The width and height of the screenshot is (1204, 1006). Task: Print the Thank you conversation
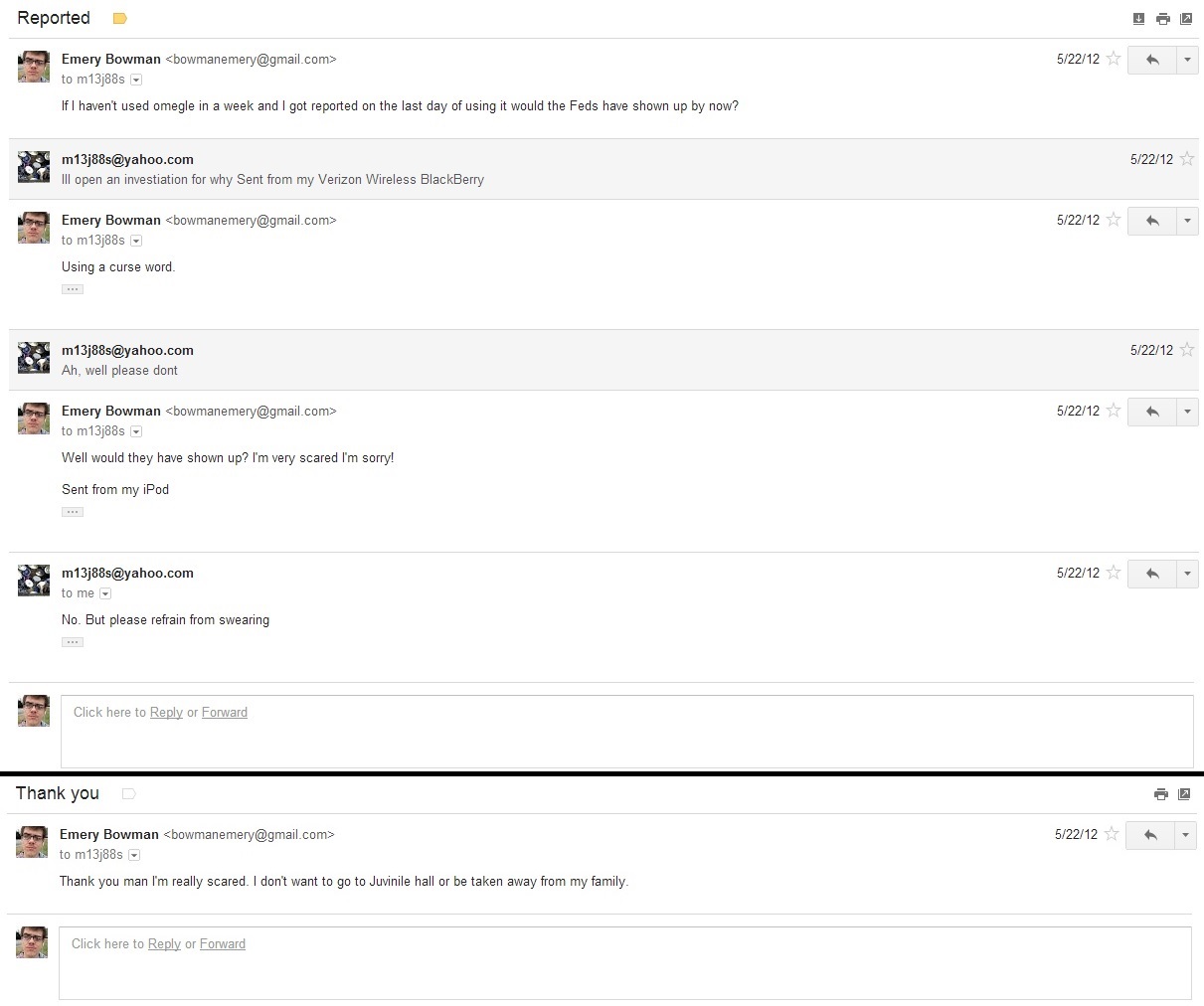coord(1160,794)
